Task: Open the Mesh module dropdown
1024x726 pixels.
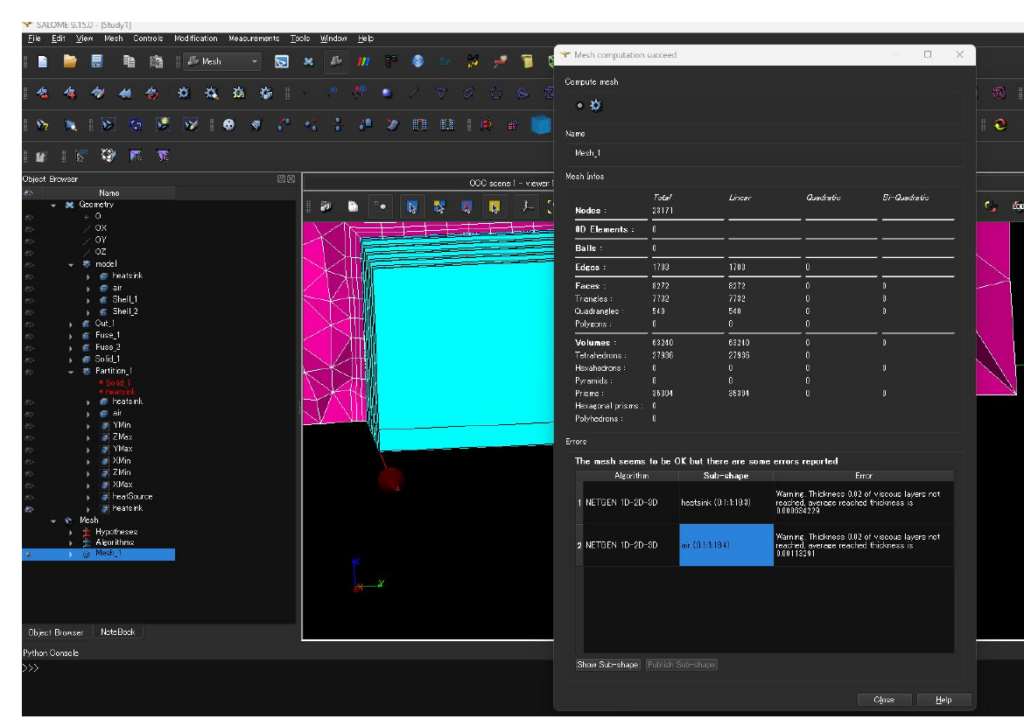Action: (255, 62)
